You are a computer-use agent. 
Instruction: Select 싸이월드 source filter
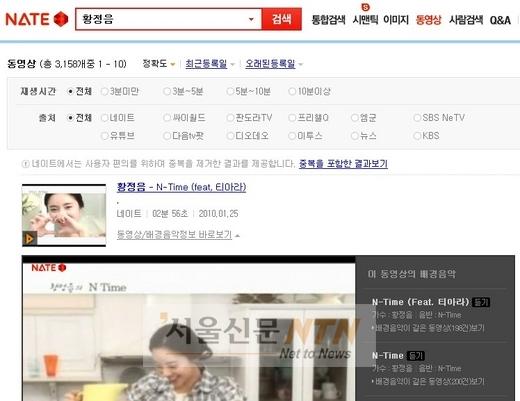pyautogui.click(x=167, y=118)
